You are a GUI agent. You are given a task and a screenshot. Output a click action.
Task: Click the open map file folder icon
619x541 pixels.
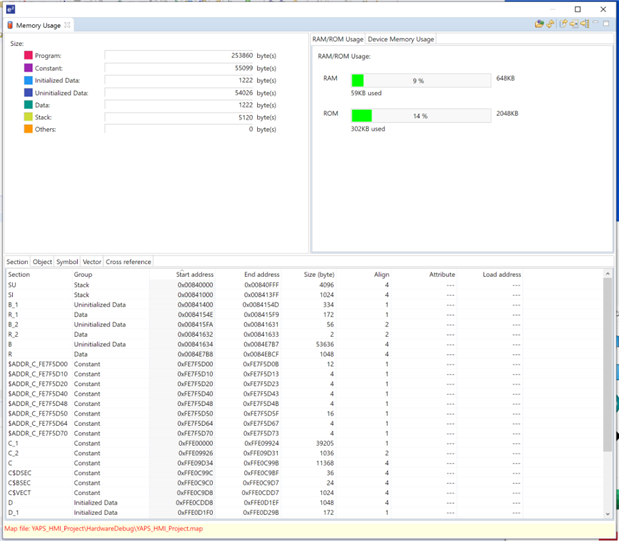click(x=540, y=24)
